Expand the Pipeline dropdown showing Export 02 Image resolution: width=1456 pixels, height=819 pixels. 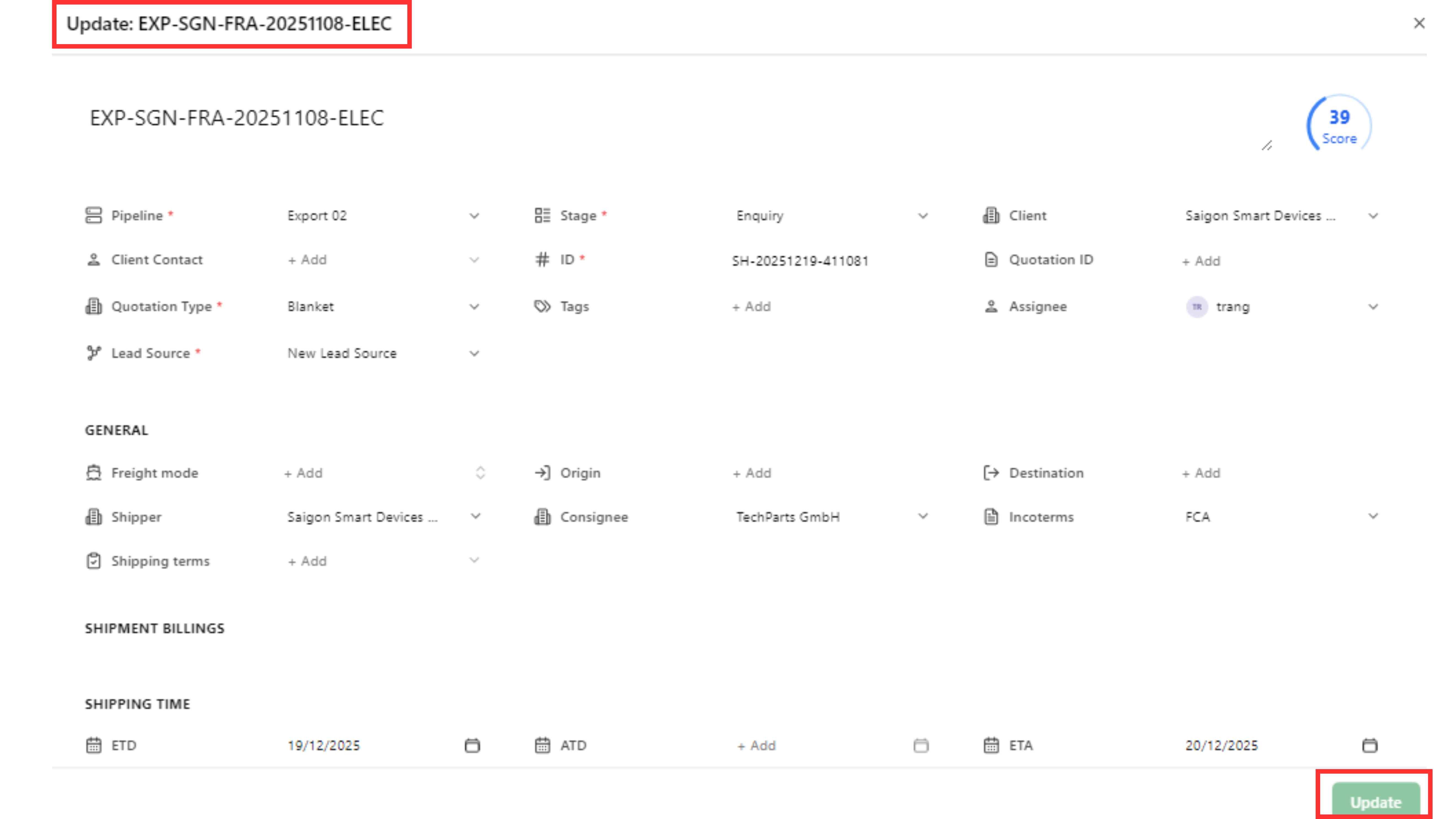tap(474, 216)
